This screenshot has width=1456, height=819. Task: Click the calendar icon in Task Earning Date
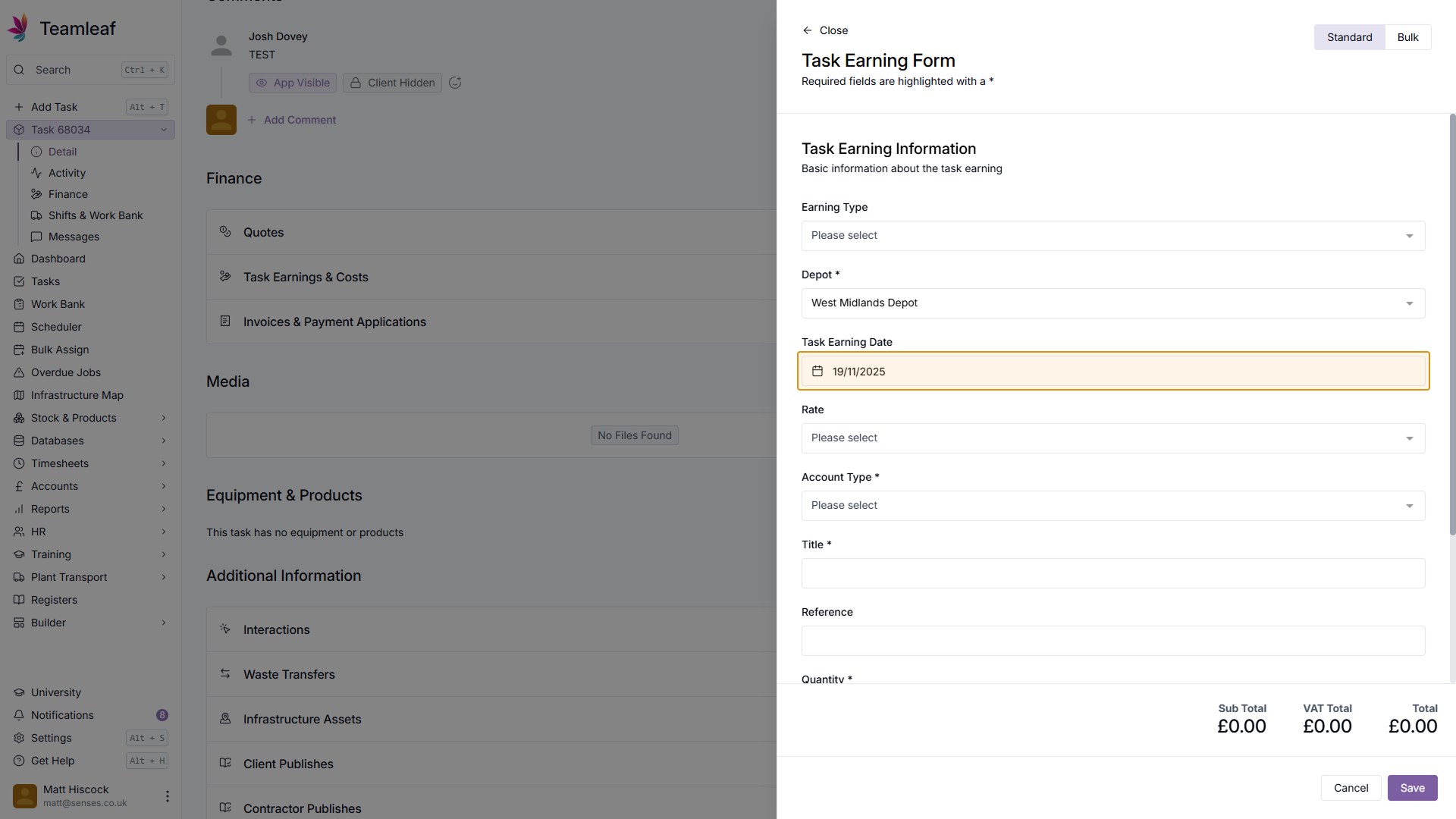coord(817,372)
